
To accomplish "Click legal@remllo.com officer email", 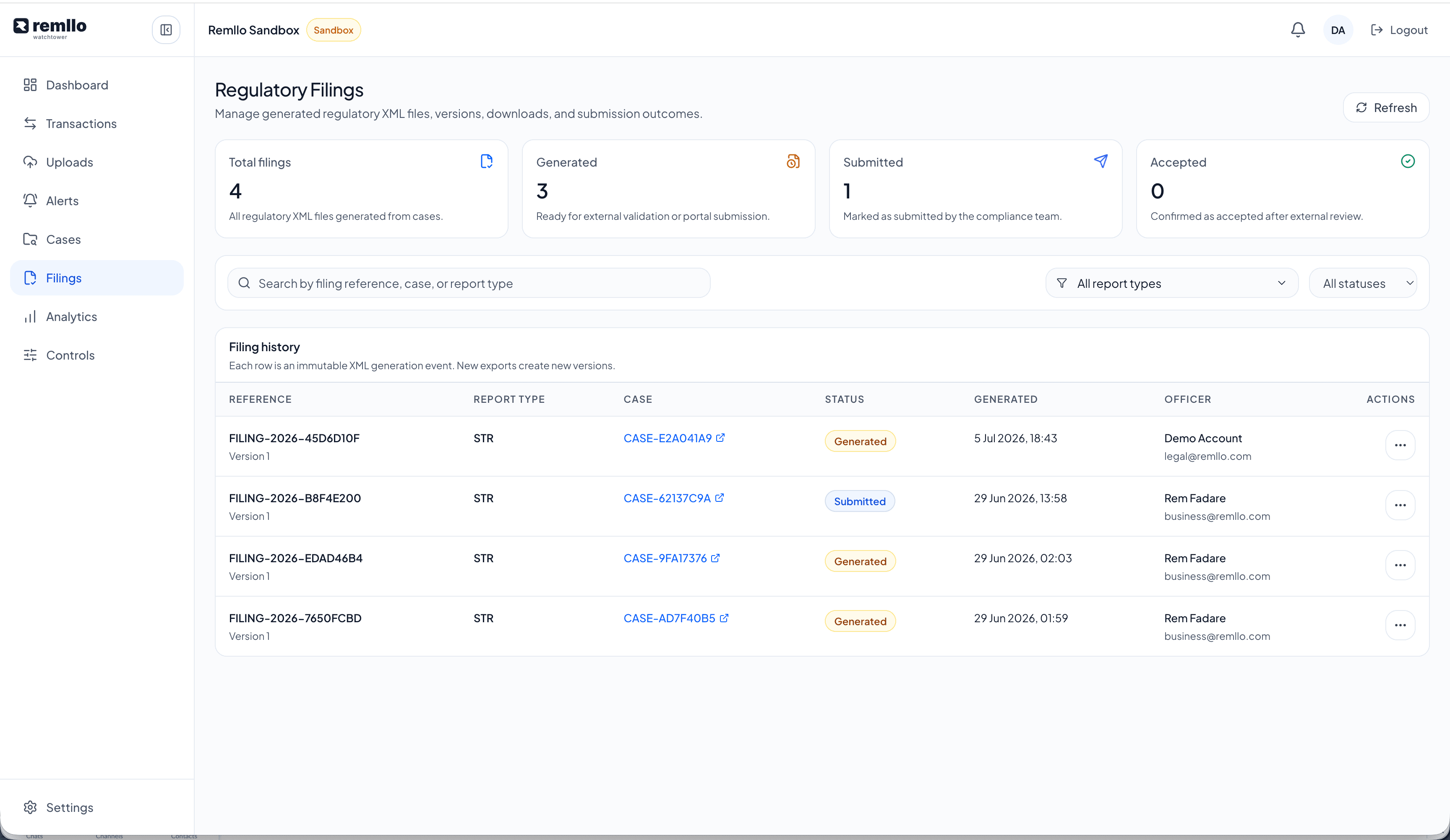I will [x=1208, y=456].
